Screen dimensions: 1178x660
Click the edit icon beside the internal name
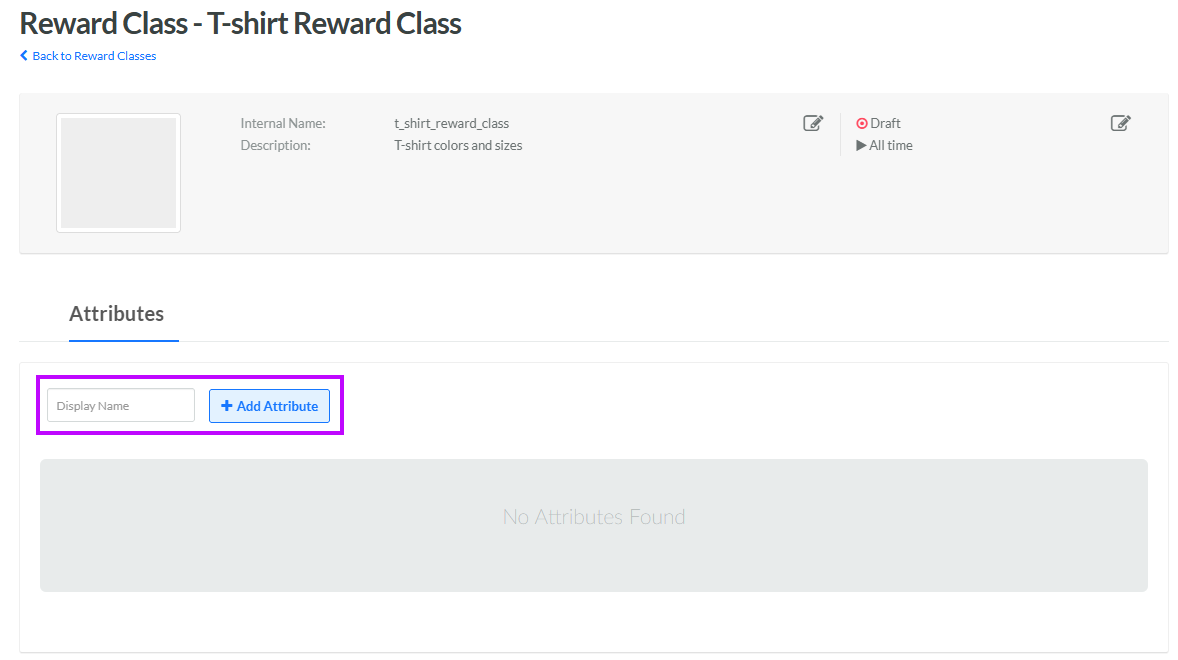tap(813, 123)
